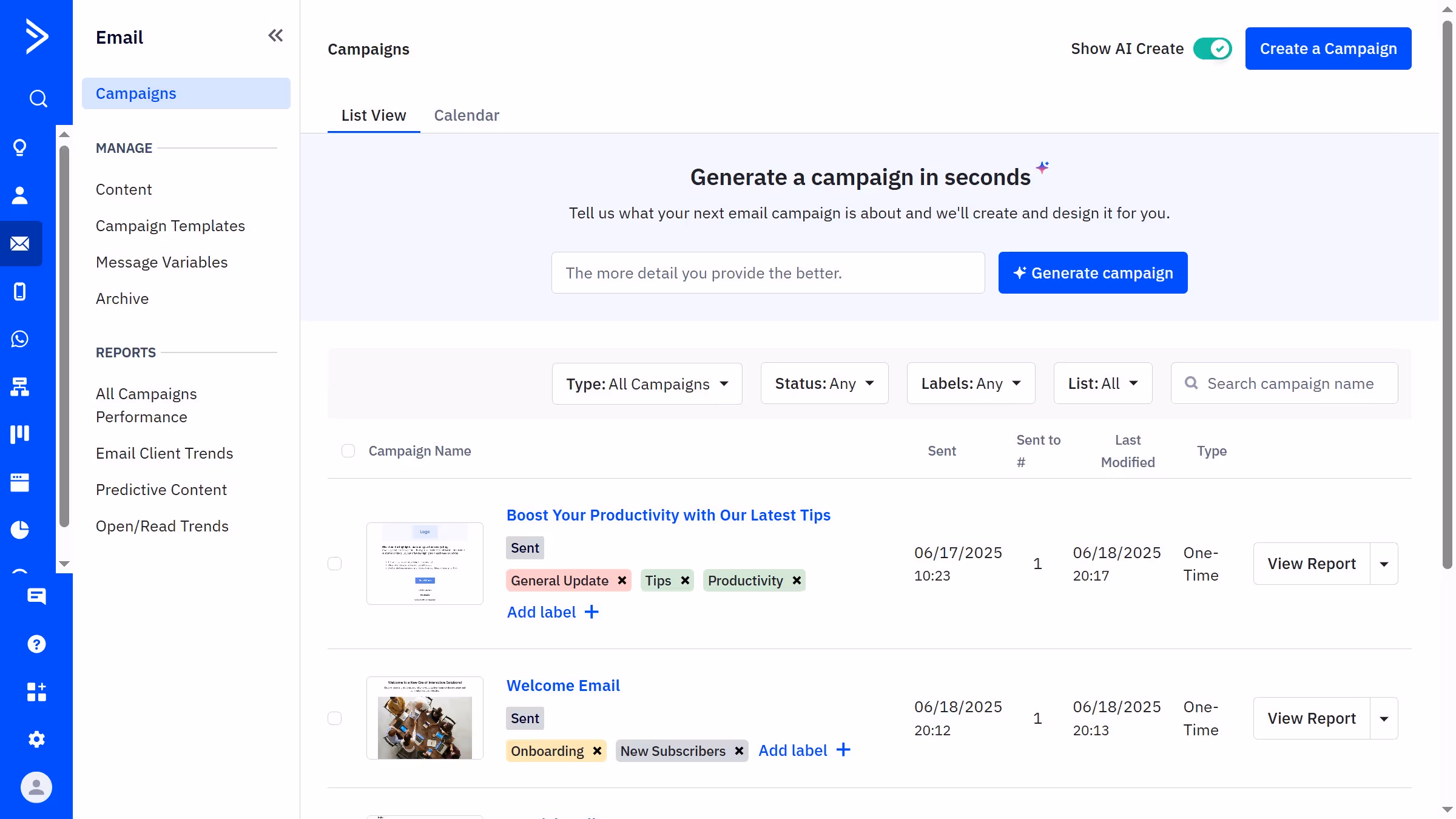This screenshot has width=1456, height=819.
Task: Open WhatsApp icon in left sidebar
Action: pyautogui.click(x=20, y=339)
